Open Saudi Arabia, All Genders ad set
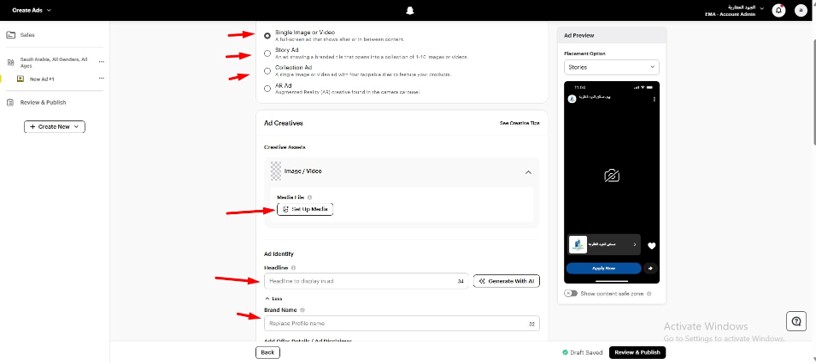This screenshot has width=816, height=363. coord(53,62)
